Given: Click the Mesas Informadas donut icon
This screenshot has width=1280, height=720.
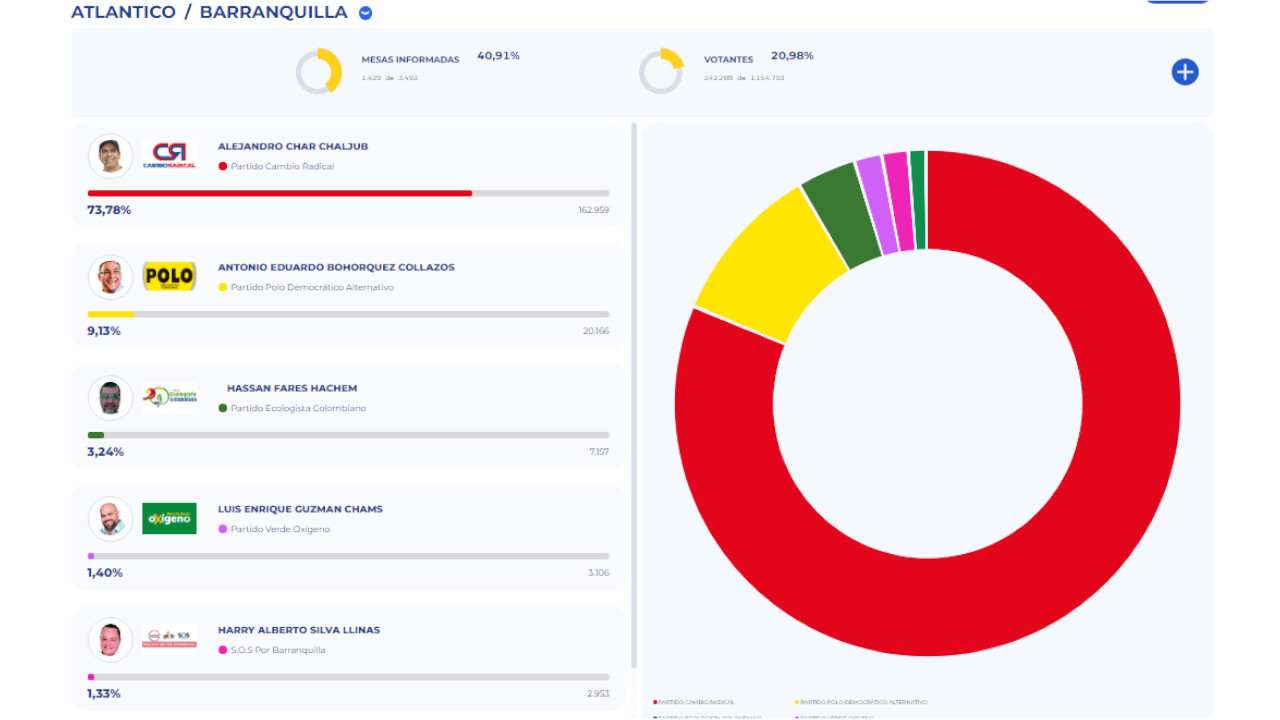Looking at the screenshot, I should pos(319,72).
